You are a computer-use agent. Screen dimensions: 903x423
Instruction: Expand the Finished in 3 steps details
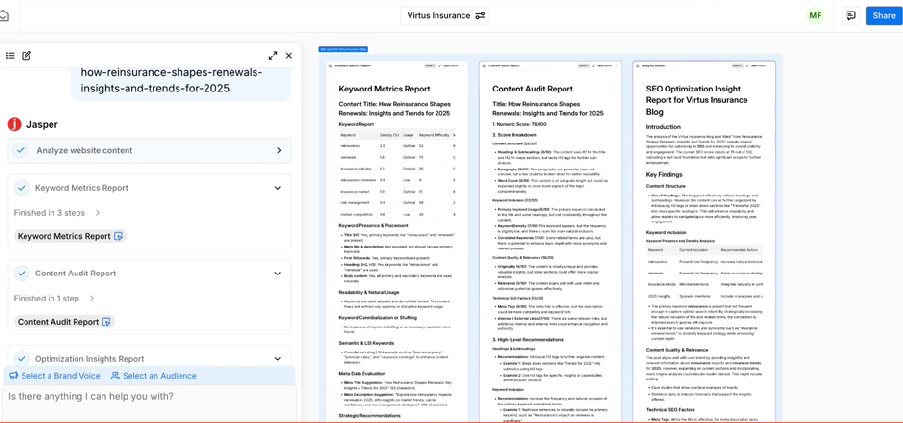[x=57, y=213]
